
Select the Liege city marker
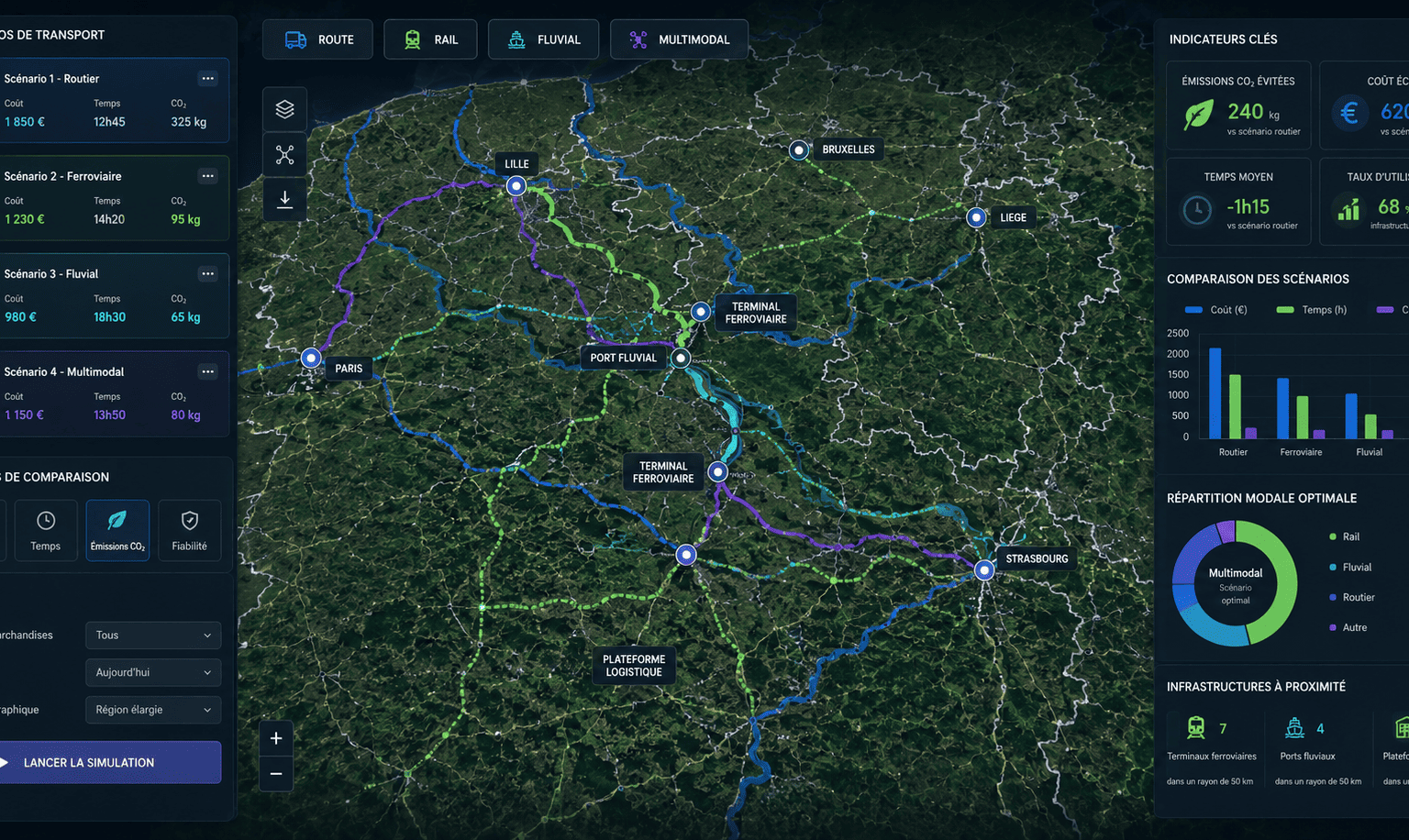pyautogui.click(x=976, y=217)
